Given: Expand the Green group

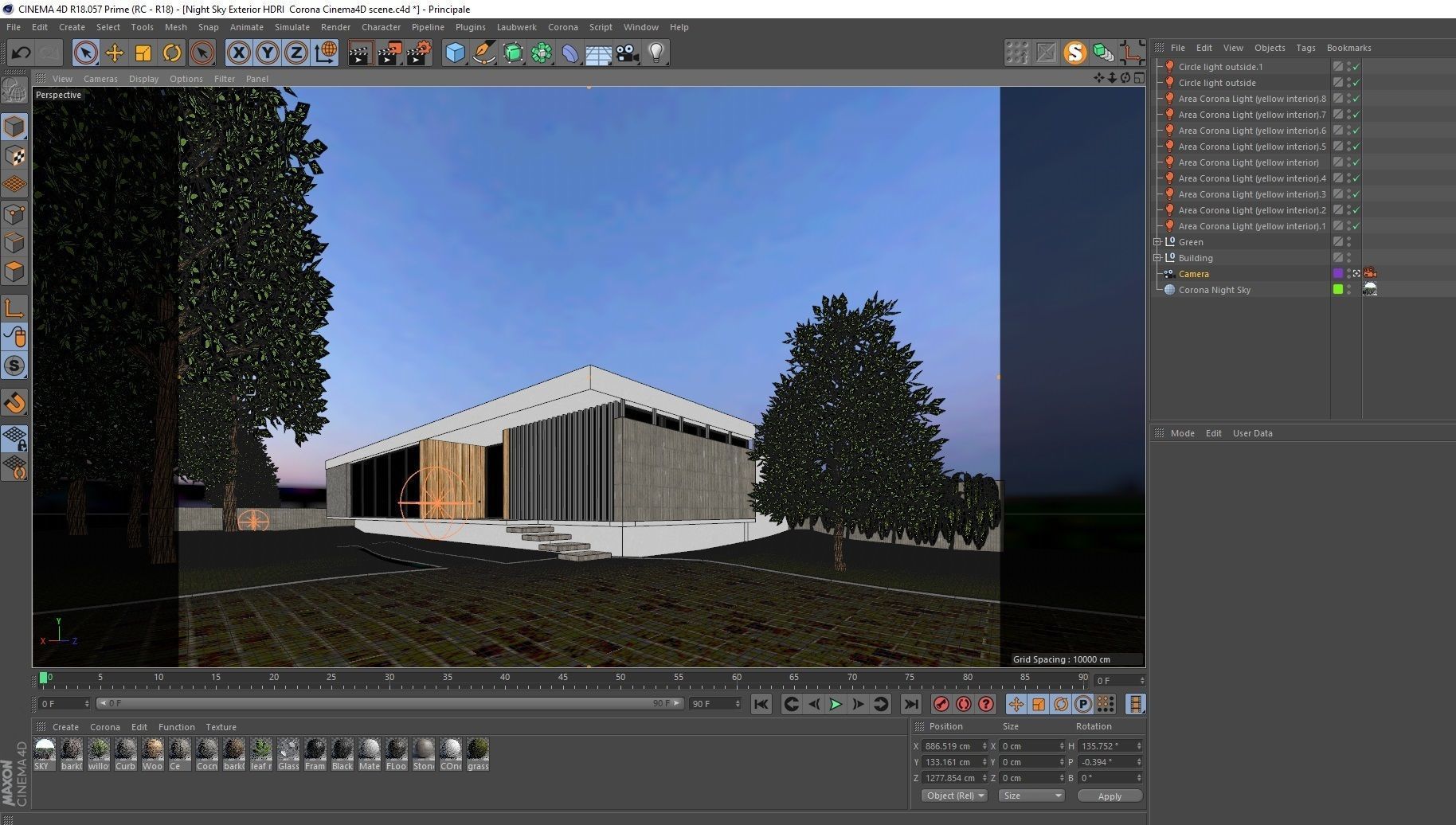Looking at the screenshot, I should [1157, 242].
